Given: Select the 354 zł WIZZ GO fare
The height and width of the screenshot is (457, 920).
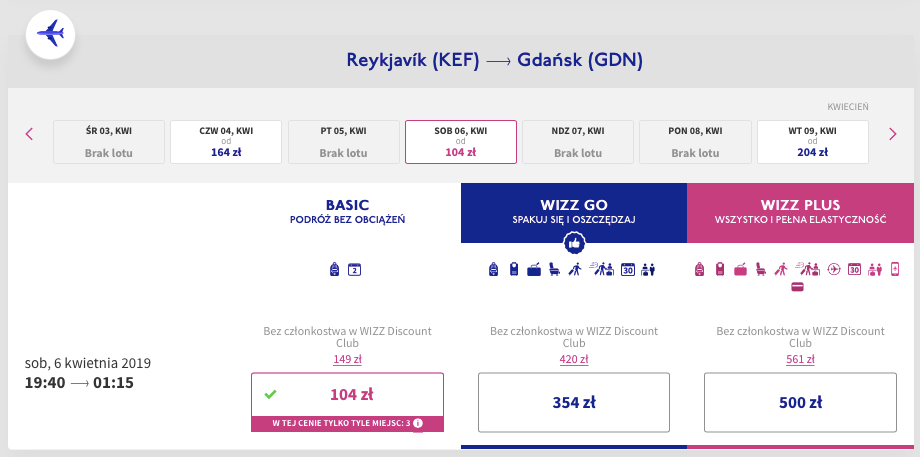Looking at the screenshot, I should click(574, 402).
